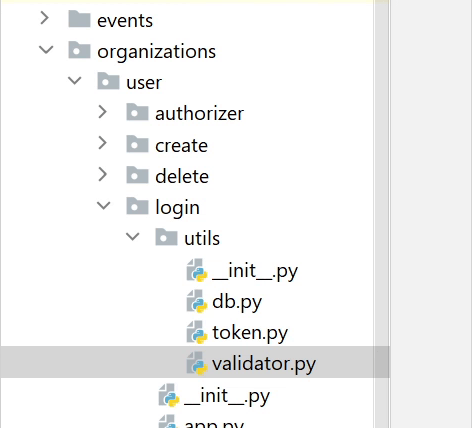Open __init__.py inside utils folder
This screenshot has width=473, height=428.
click(255, 271)
